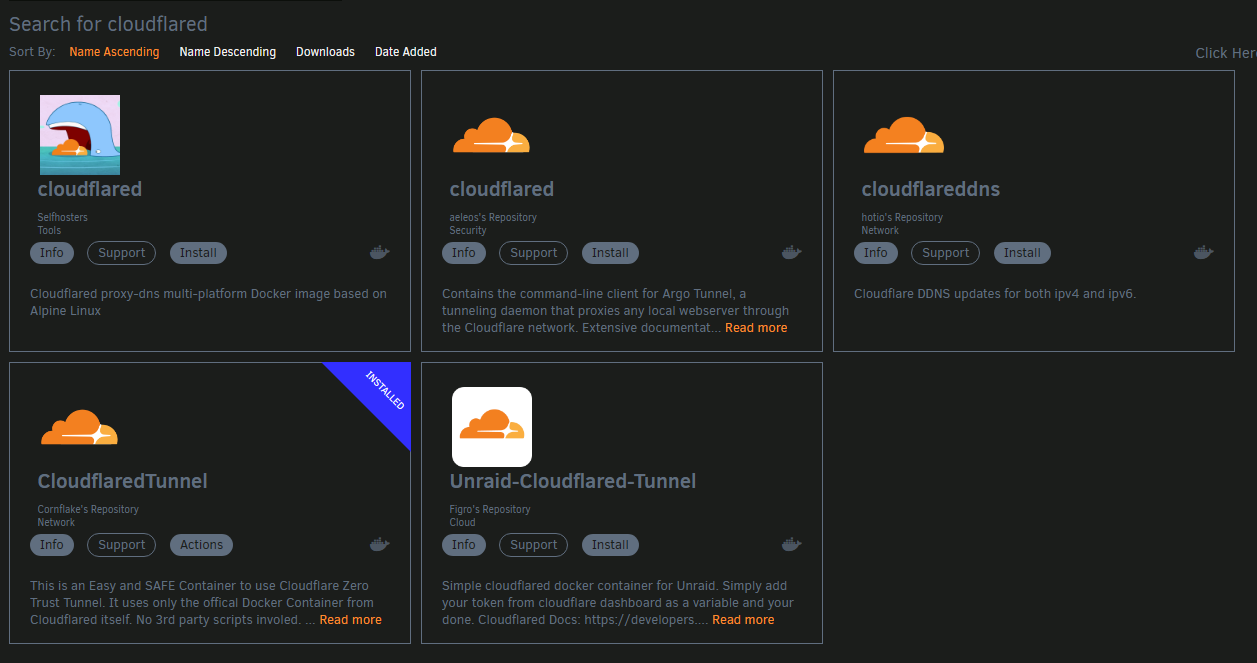The image size is (1257, 663).
Task: Click the 'Cloud' category label
Action: click(463, 522)
